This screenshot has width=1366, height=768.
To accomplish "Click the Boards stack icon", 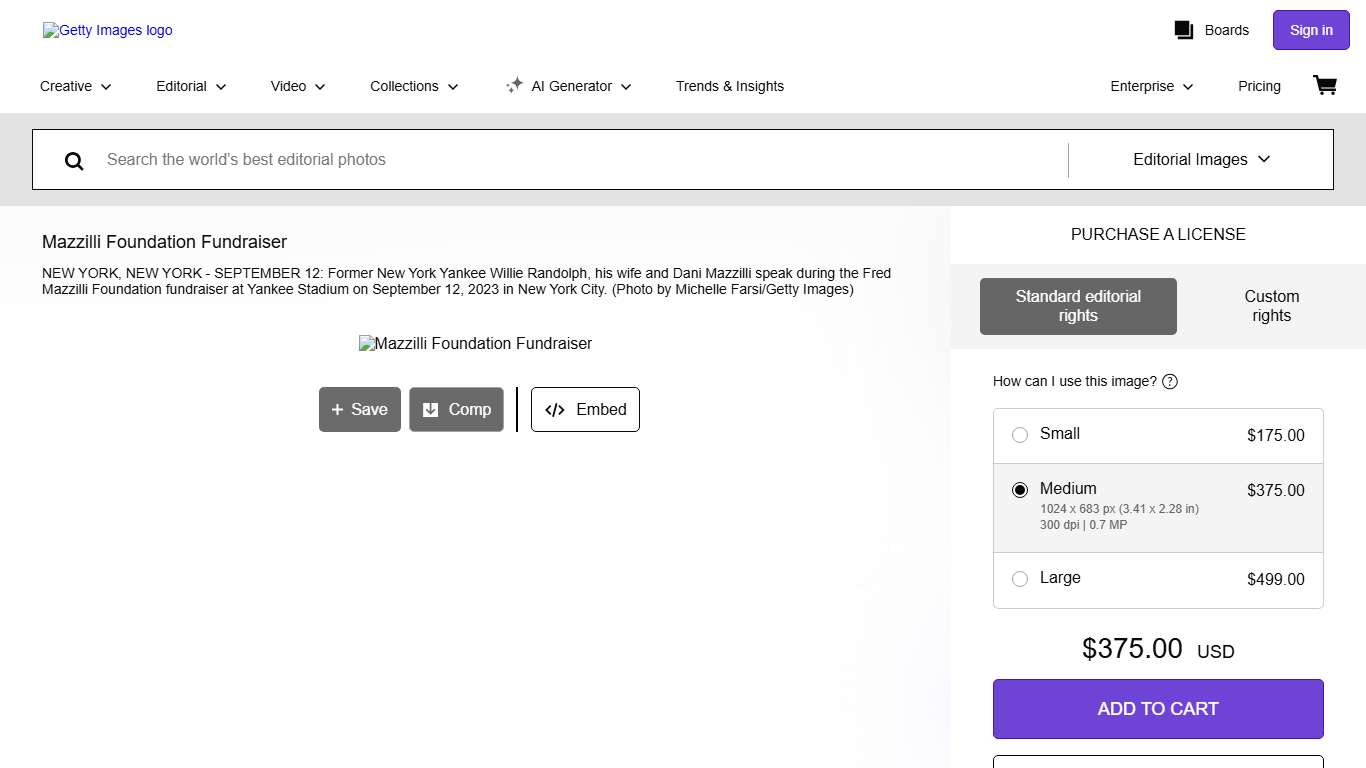I will click(x=1184, y=30).
